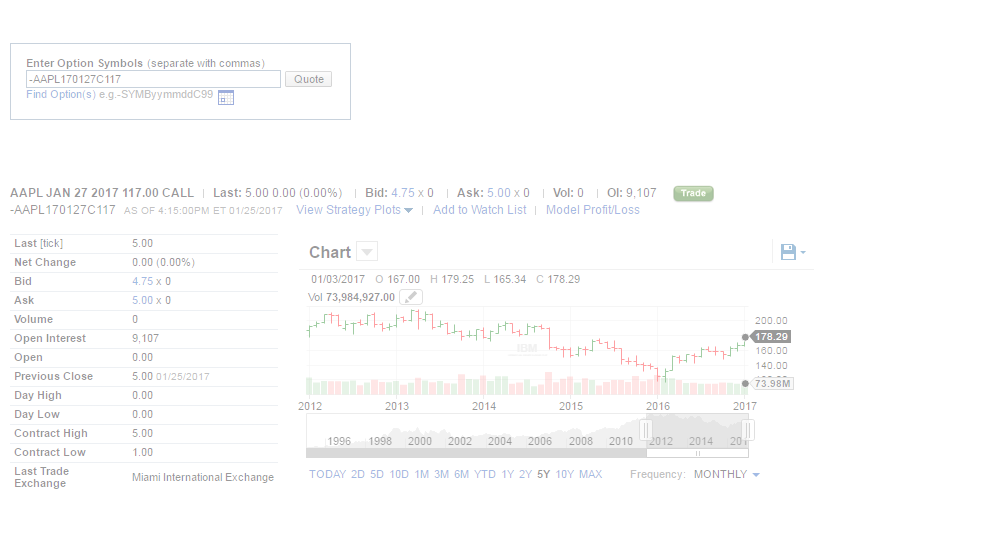Click the green Trade button

(693, 193)
